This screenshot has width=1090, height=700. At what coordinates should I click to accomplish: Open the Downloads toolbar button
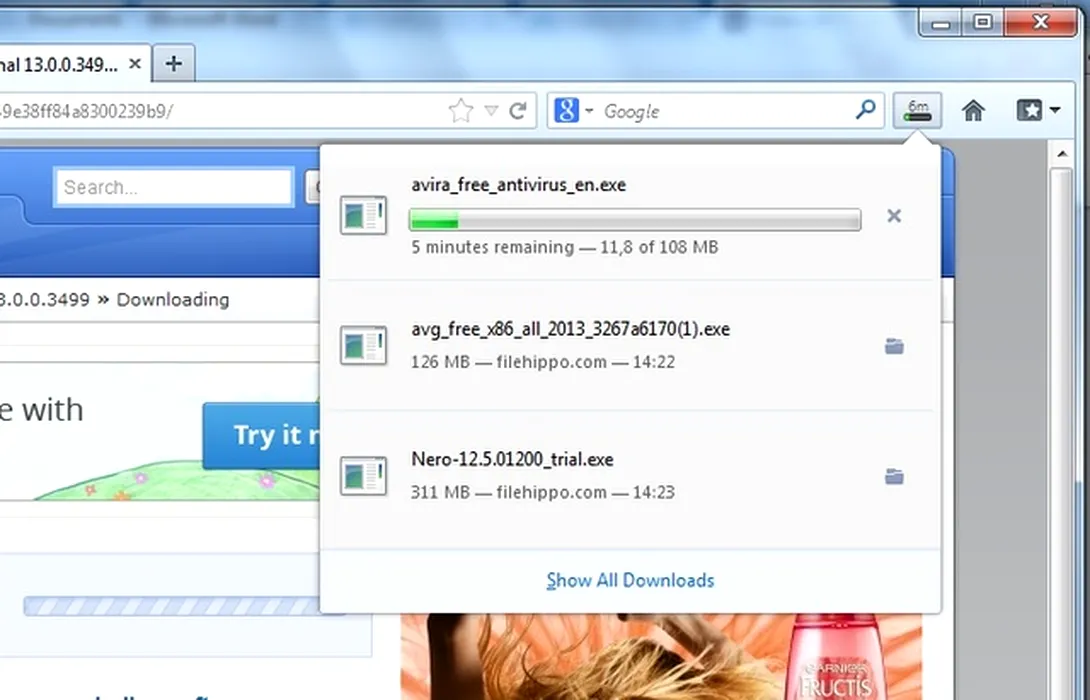click(917, 110)
